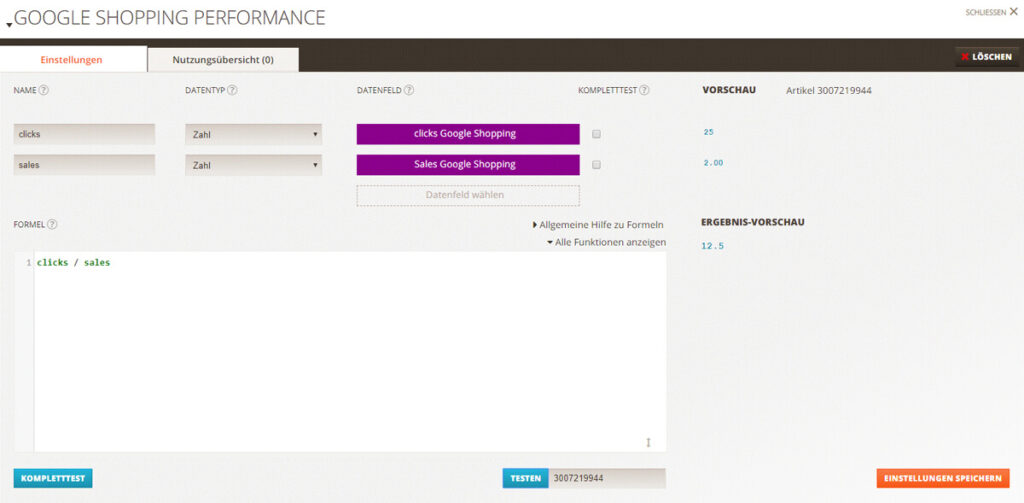Select the clicks Google Shopping data field
This screenshot has height=503, width=1024.
(468, 134)
